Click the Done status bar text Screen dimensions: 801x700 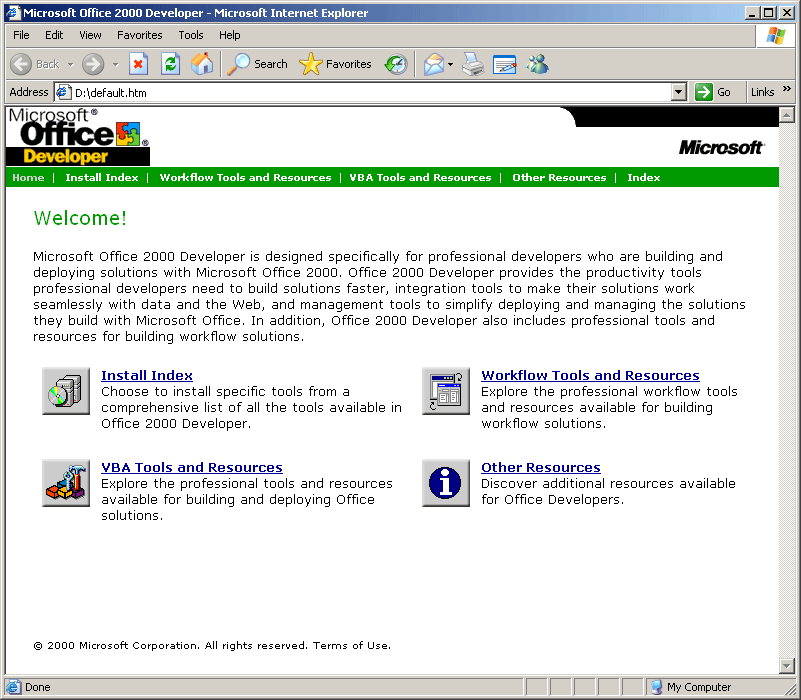[37, 687]
